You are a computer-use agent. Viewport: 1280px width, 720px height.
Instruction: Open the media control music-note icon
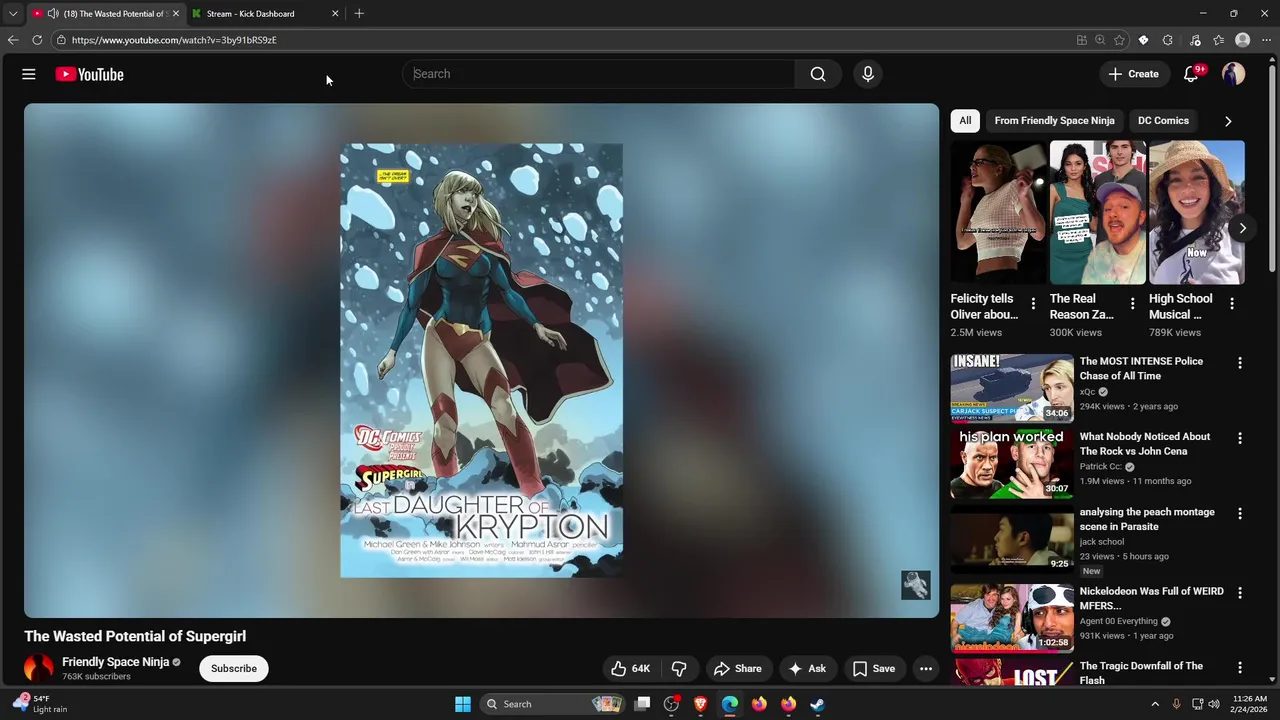point(1195,40)
